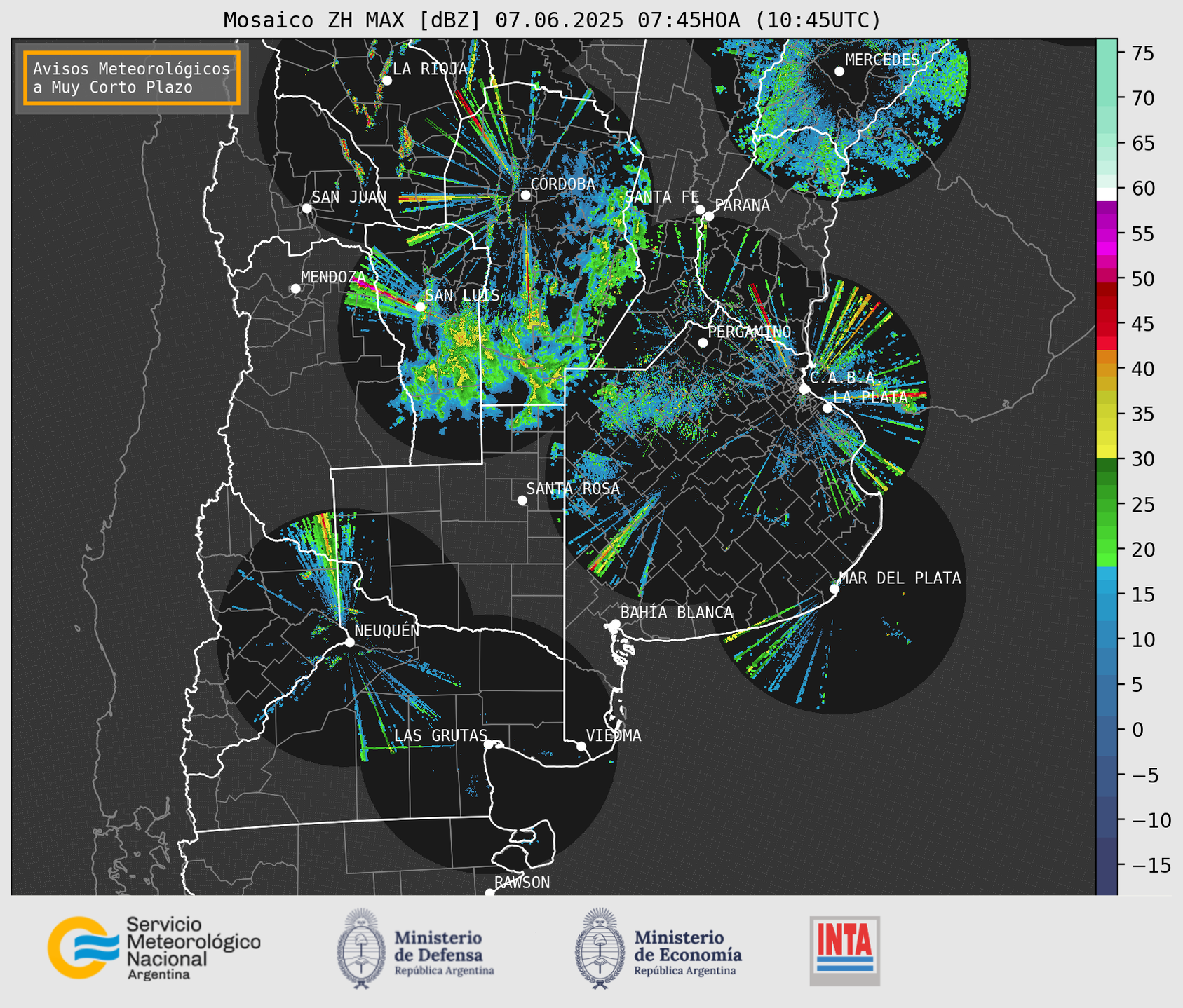Viewport: 1183px width, 1008px height.
Task: Click the LAS GRUTAS label text
Action: (440, 735)
